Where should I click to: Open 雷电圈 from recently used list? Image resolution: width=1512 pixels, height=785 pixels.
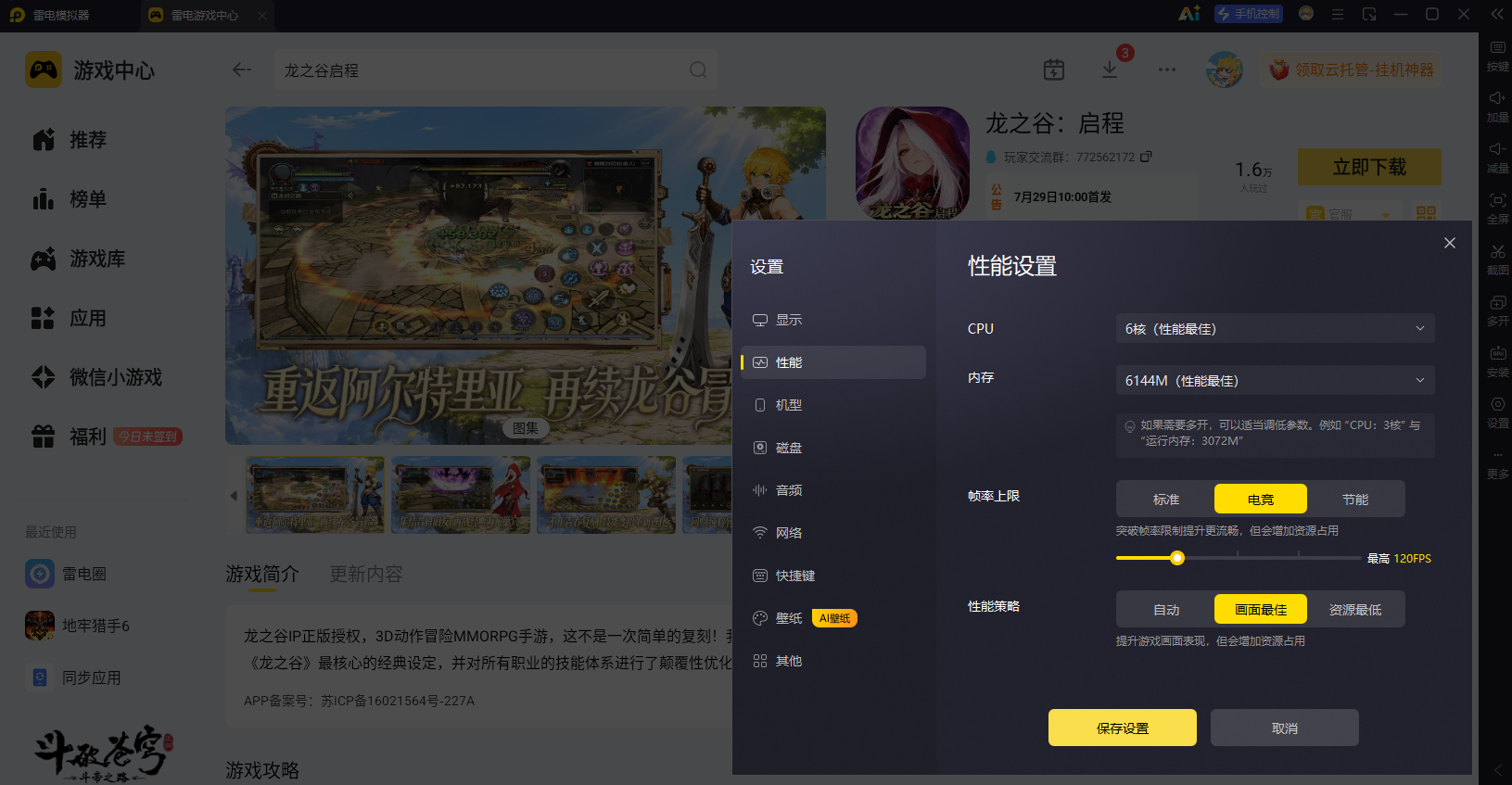coord(67,574)
